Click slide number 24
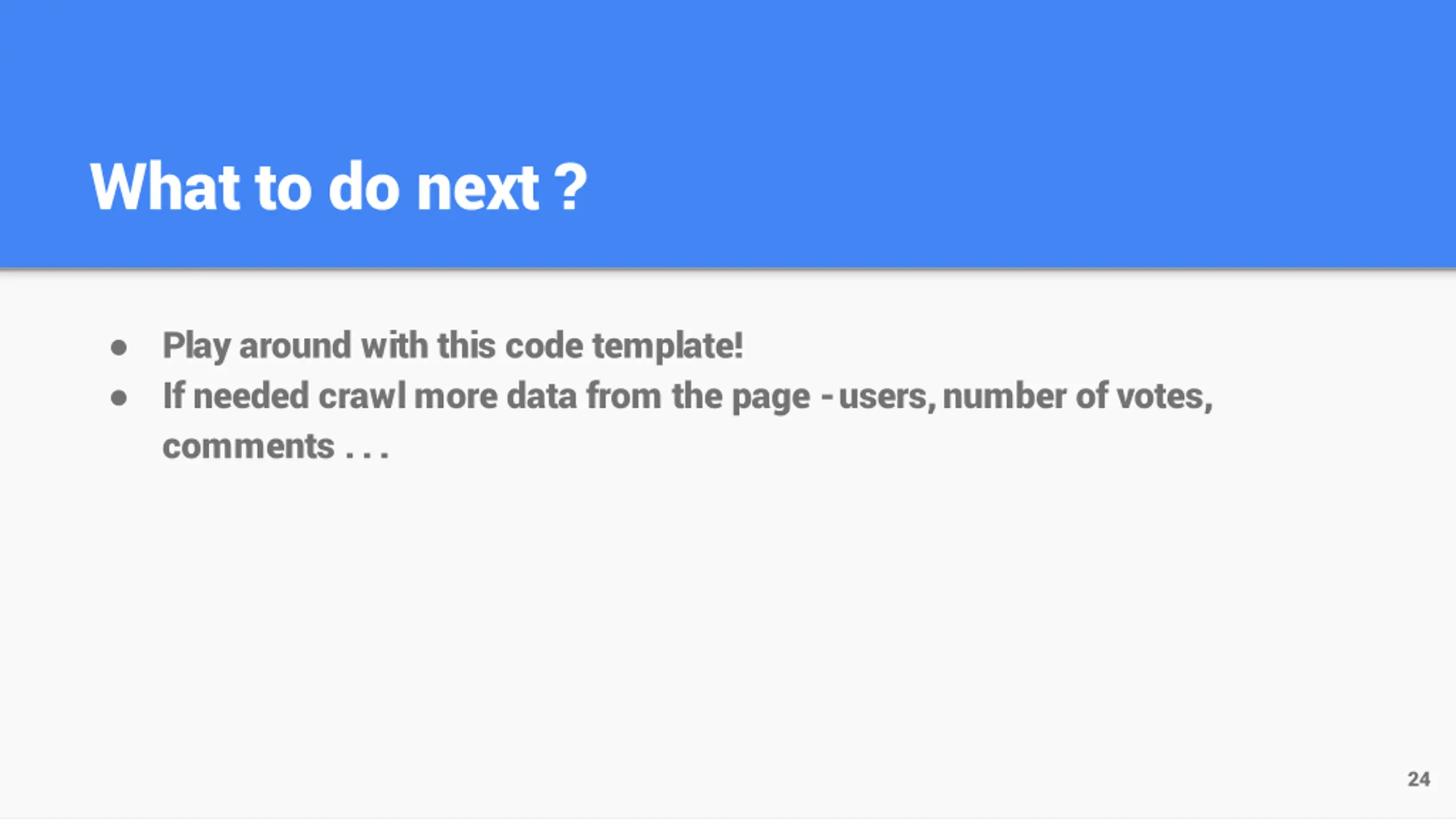This screenshot has width=1456, height=819. [1418, 779]
